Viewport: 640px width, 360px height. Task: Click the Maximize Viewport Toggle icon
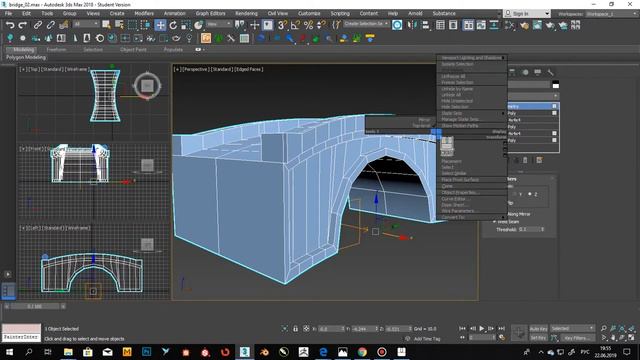pos(631,338)
